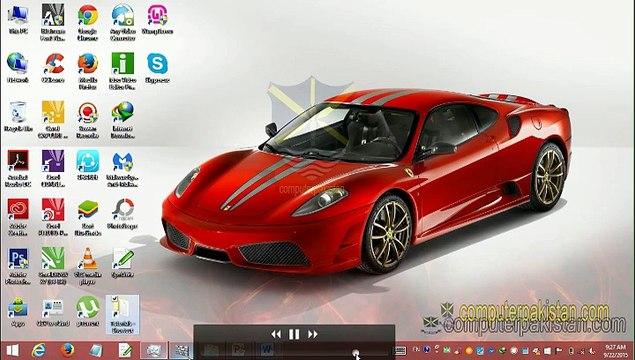This screenshot has width=635, height=360.
Task: Open the green 'i' video editor shortcut
Action: (x=122, y=71)
